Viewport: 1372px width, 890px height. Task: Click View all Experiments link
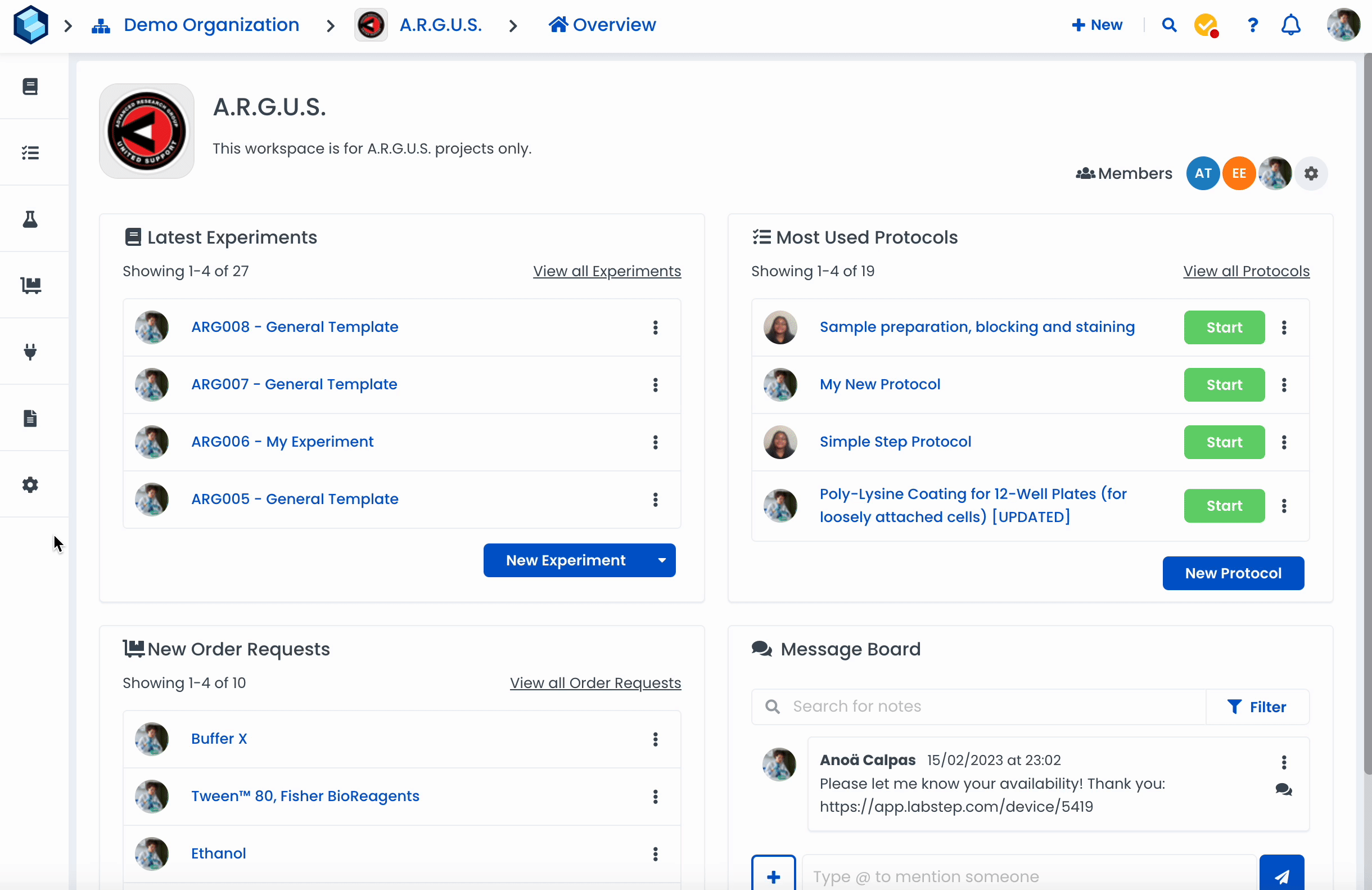(607, 271)
